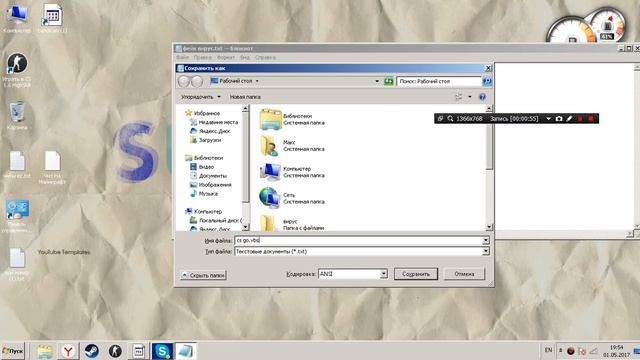640x360 pixels.
Task: Open the Counter-Strike 1.6 desktop shortcut
Action: point(17,70)
